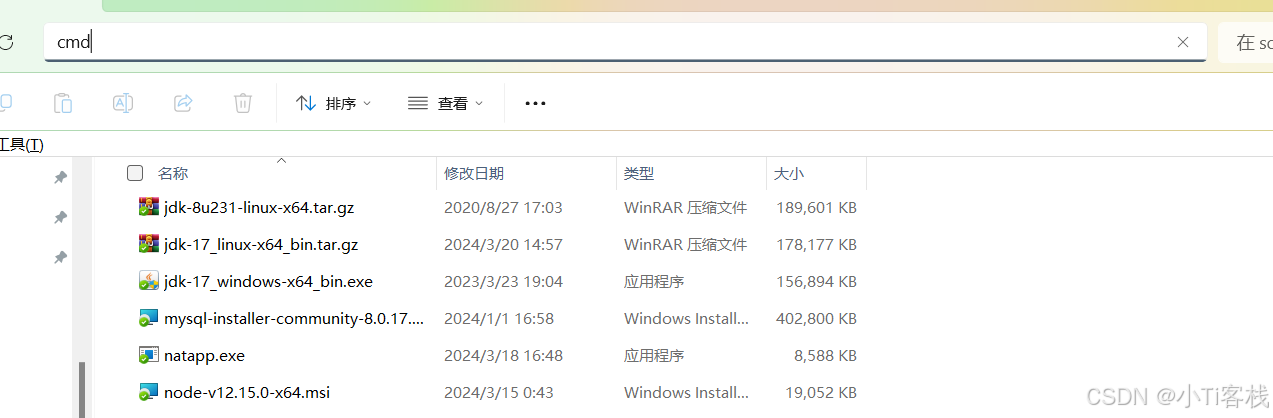Viewport: 1273px width, 418px height.
Task: Select file jdk-8u231-linux-x64.tar.gz
Action: [259, 208]
